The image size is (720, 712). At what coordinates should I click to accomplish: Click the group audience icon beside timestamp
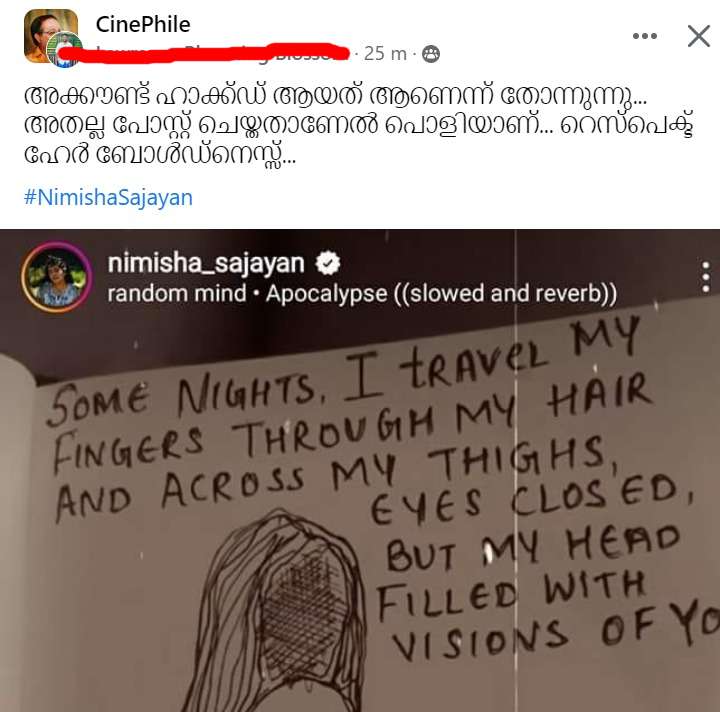tap(431, 54)
